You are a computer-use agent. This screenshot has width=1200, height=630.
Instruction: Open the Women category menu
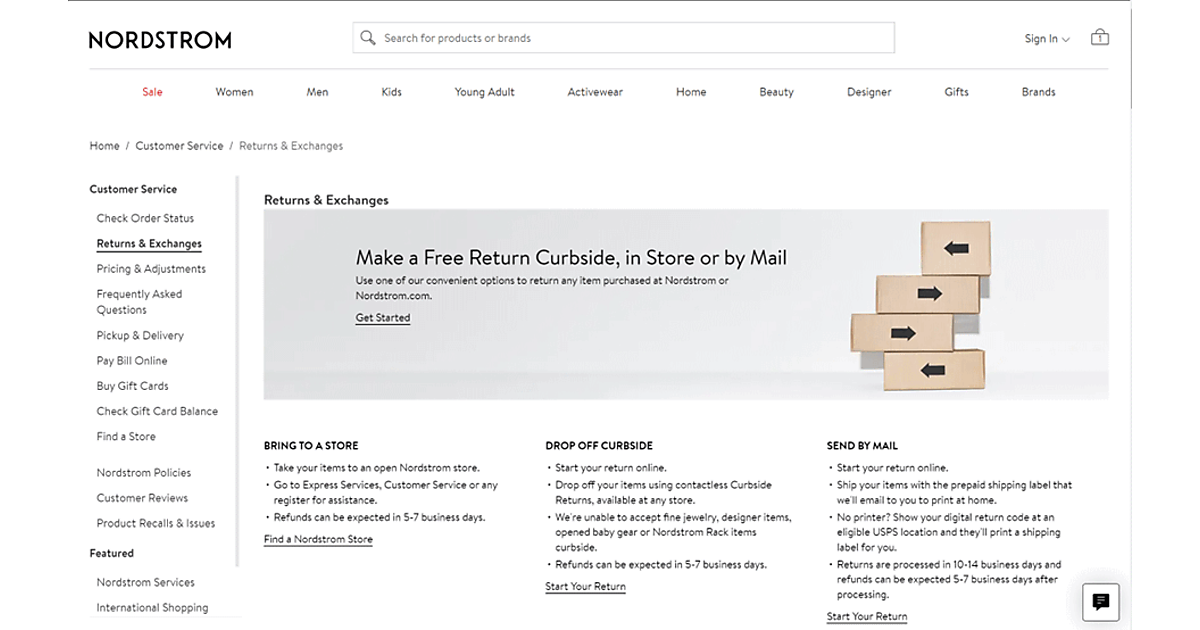[x=234, y=92]
